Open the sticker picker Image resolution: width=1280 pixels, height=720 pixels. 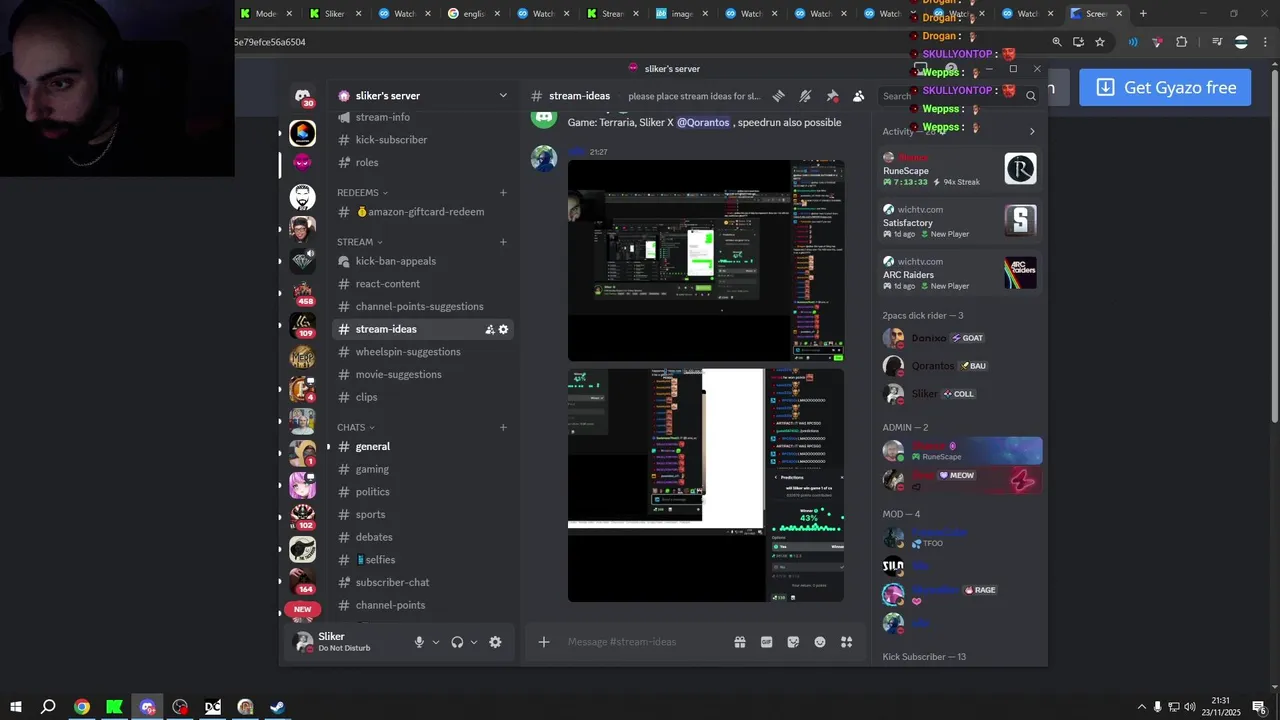(x=793, y=642)
